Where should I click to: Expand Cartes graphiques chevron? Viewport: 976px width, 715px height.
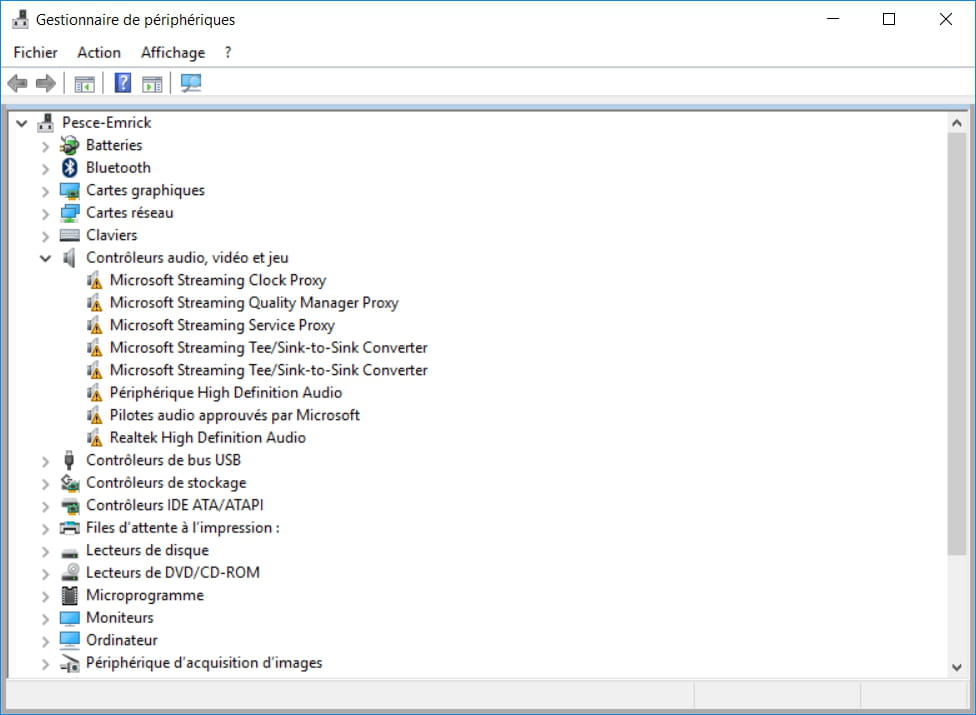pyautogui.click(x=45, y=191)
